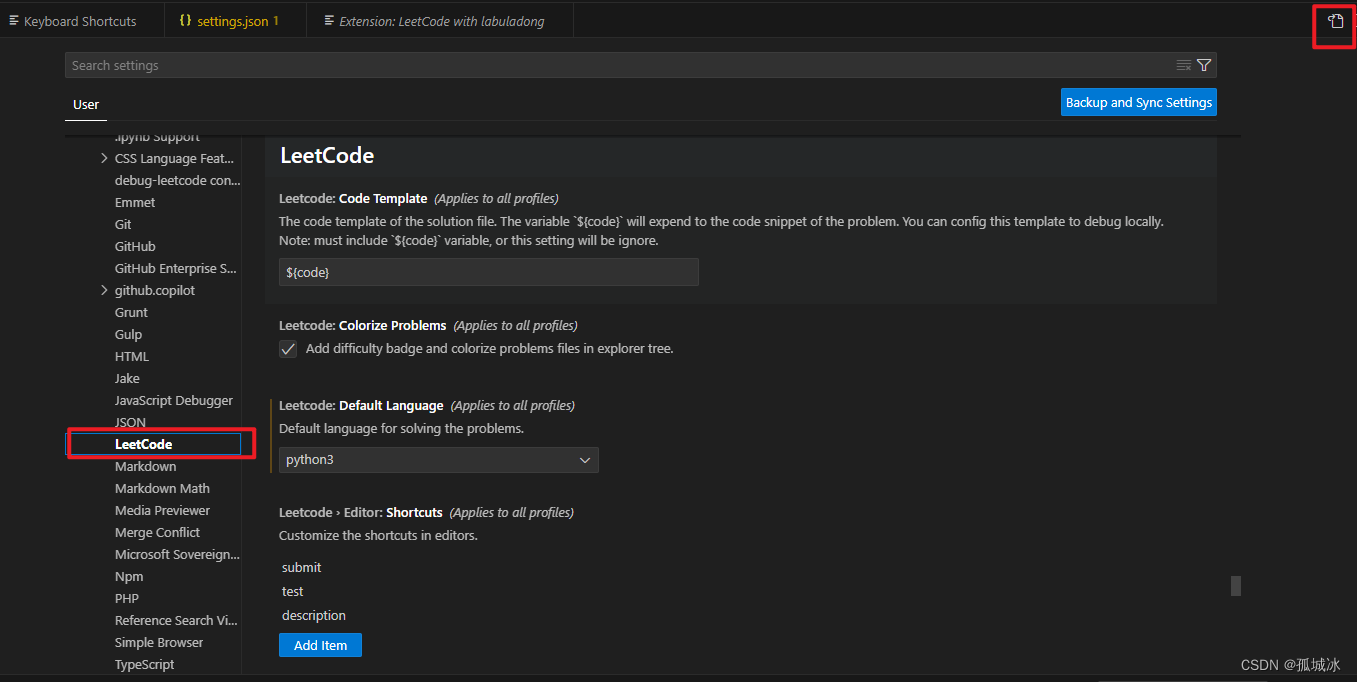Clear the settings search using the clear icon
The width and height of the screenshot is (1357, 682).
[x=1184, y=64]
